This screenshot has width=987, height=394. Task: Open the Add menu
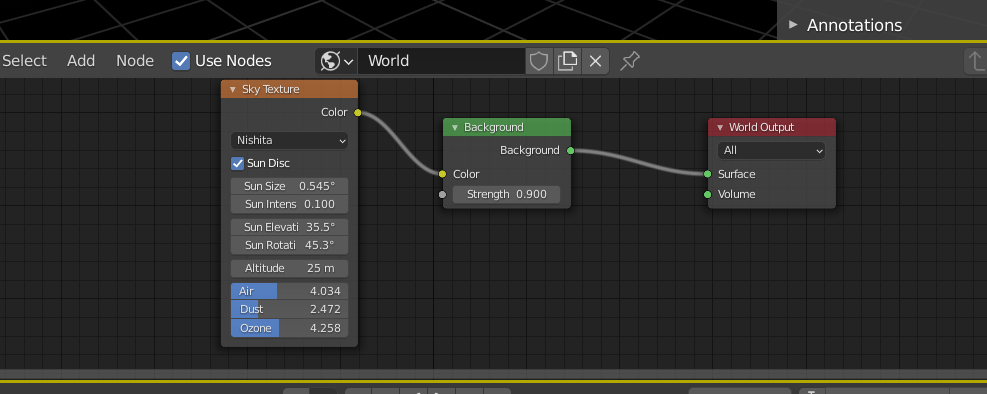[x=81, y=61]
